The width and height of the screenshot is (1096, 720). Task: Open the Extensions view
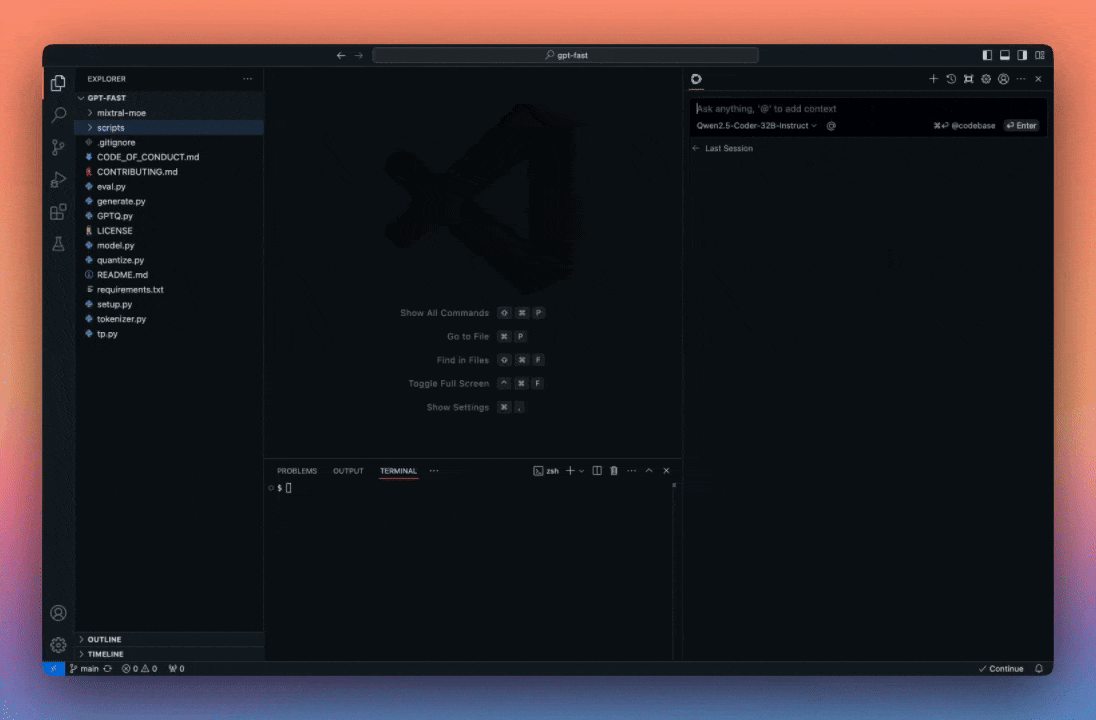tap(58, 212)
